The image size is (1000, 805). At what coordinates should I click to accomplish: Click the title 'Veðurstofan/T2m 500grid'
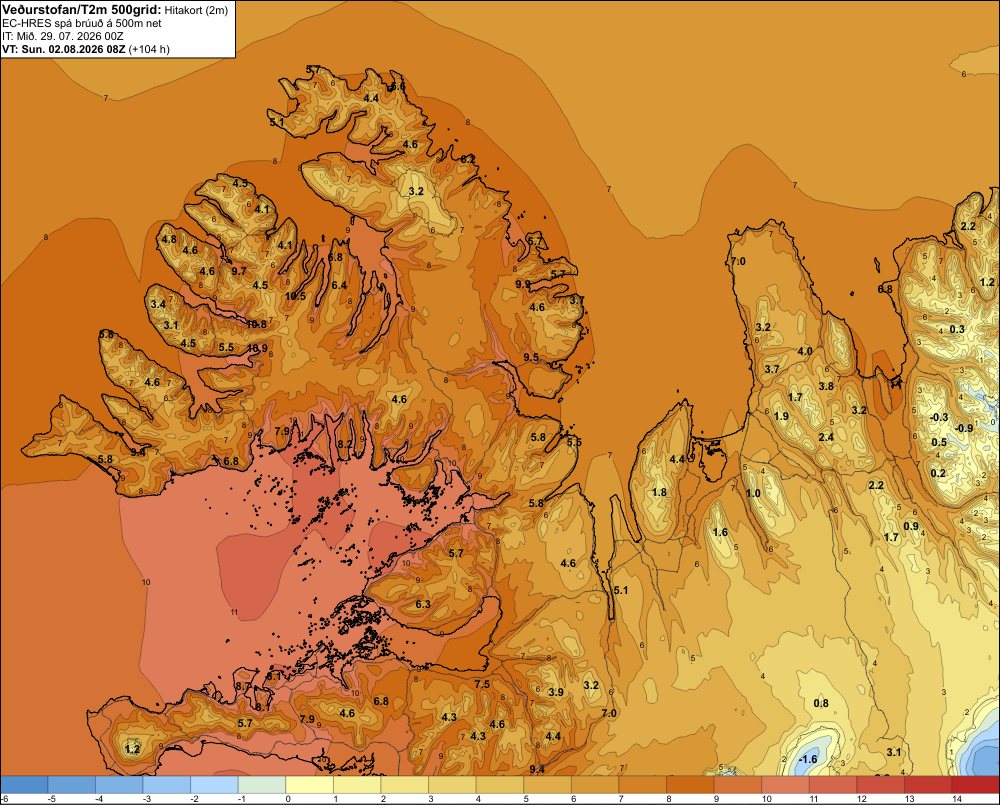tap(82, 10)
